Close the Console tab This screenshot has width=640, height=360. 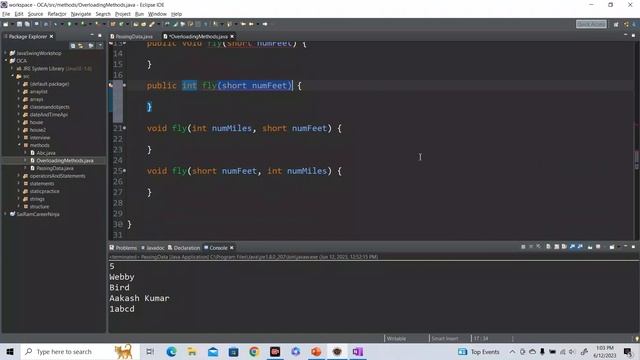232,248
